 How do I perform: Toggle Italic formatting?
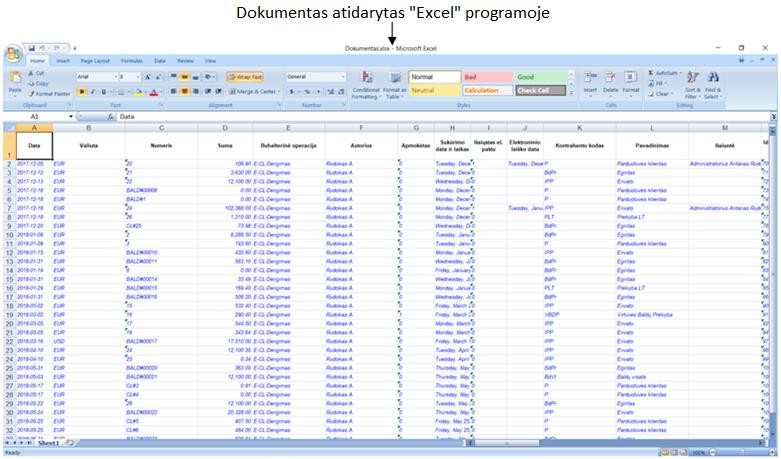(x=92, y=92)
